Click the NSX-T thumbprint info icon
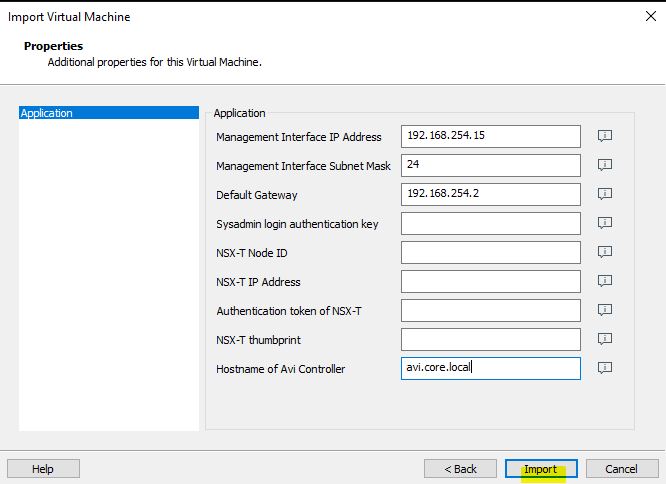 (605, 339)
